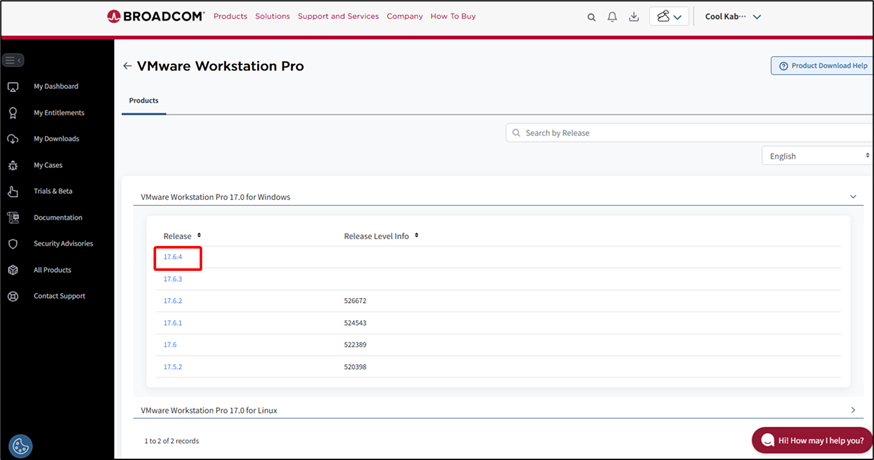Screen dimensions: 874x460
Task: Click release level value 522389
Action: click(355, 345)
